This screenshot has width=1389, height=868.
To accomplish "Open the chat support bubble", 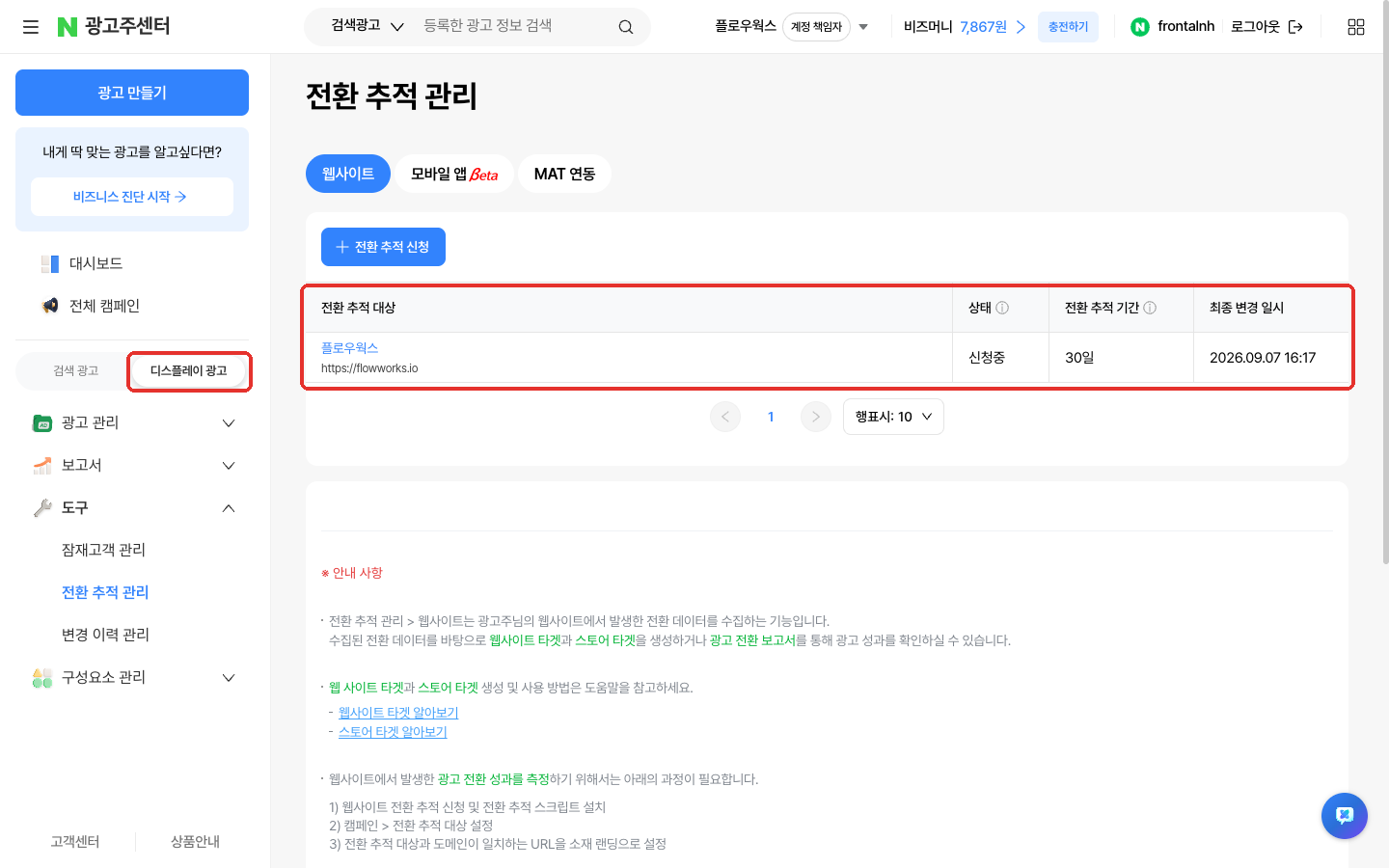I will point(1345,816).
